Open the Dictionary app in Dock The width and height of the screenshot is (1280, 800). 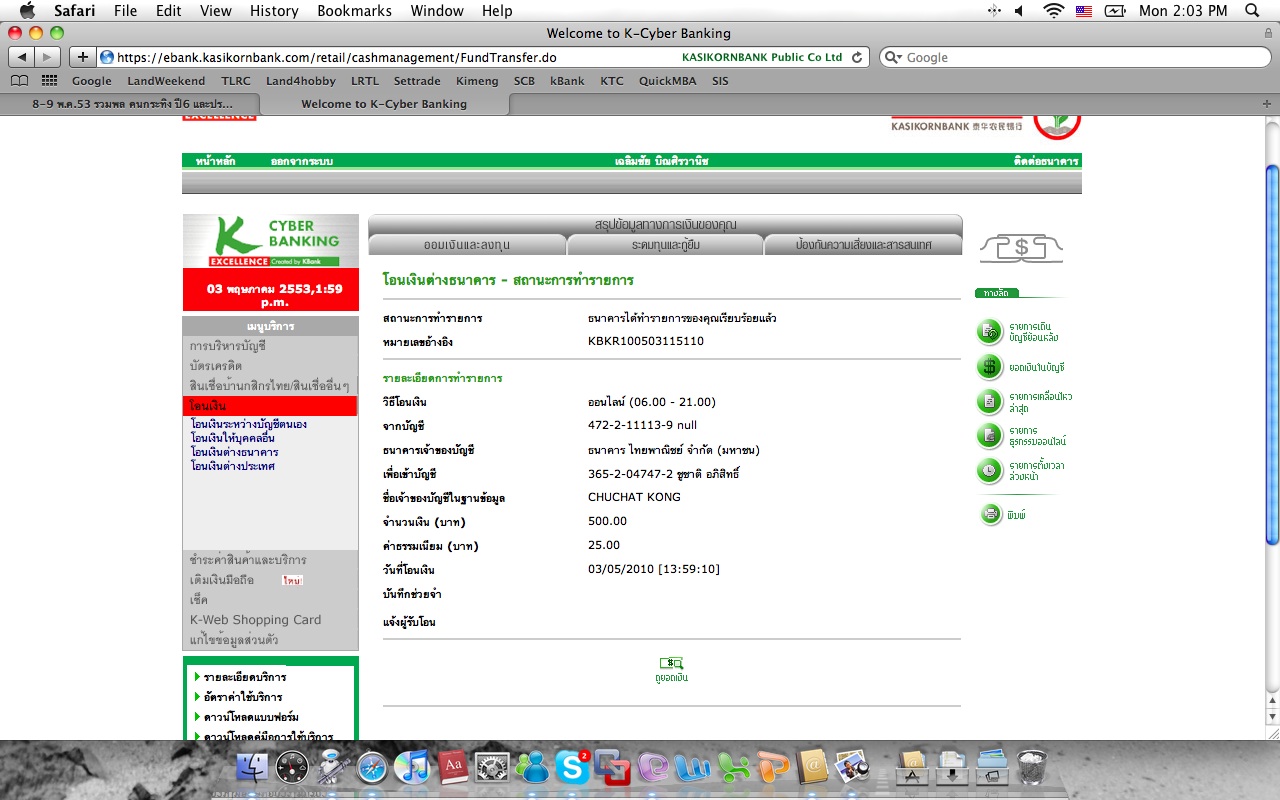click(x=452, y=767)
